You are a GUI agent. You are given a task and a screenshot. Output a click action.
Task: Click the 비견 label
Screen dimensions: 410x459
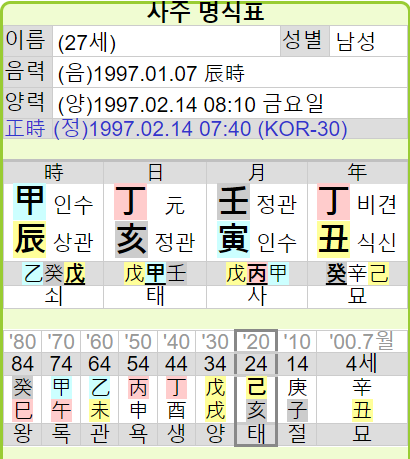pos(377,205)
